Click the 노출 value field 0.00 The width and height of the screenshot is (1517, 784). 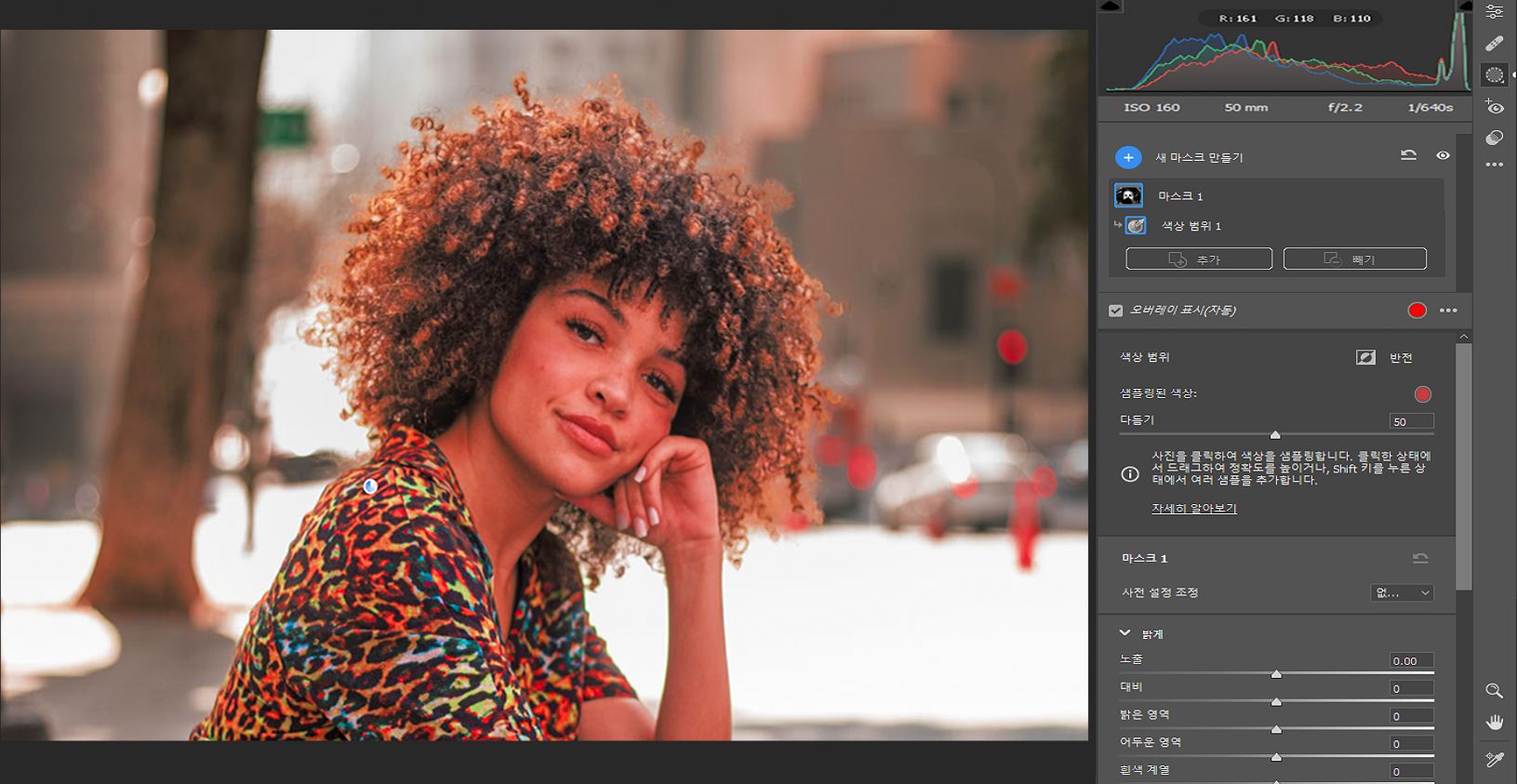[x=1411, y=660]
